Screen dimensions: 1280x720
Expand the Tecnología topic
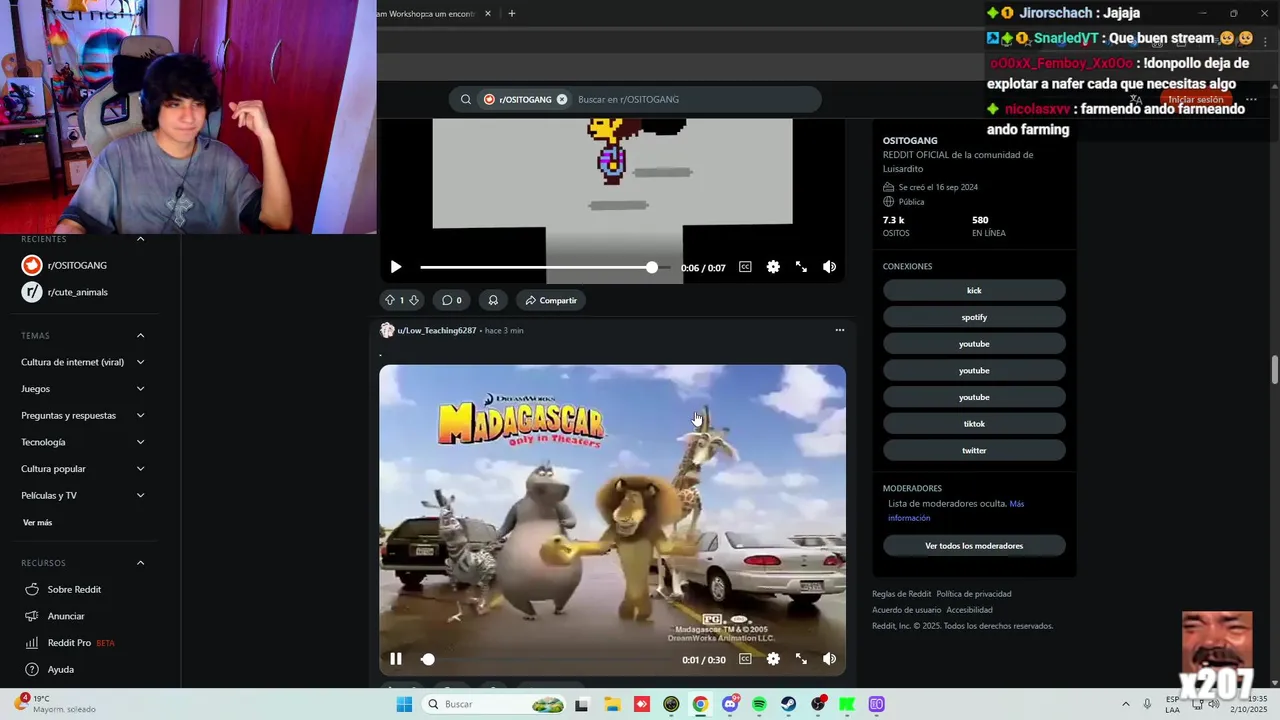(83, 442)
